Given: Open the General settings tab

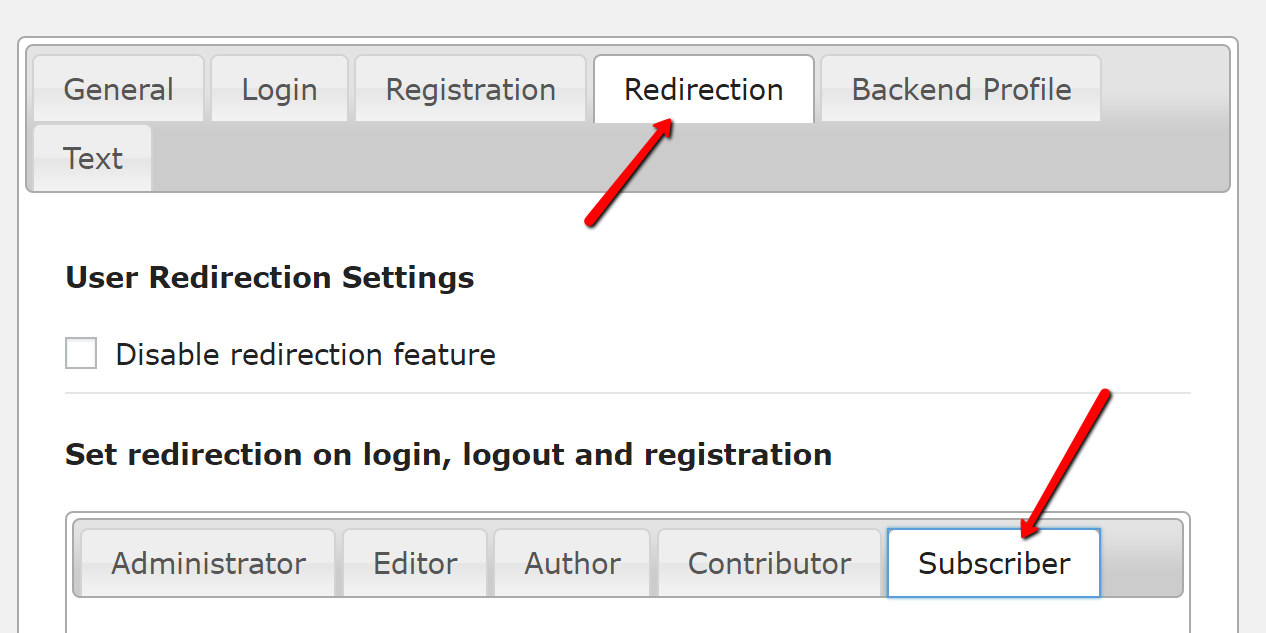Looking at the screenshot, I should 118,89.
